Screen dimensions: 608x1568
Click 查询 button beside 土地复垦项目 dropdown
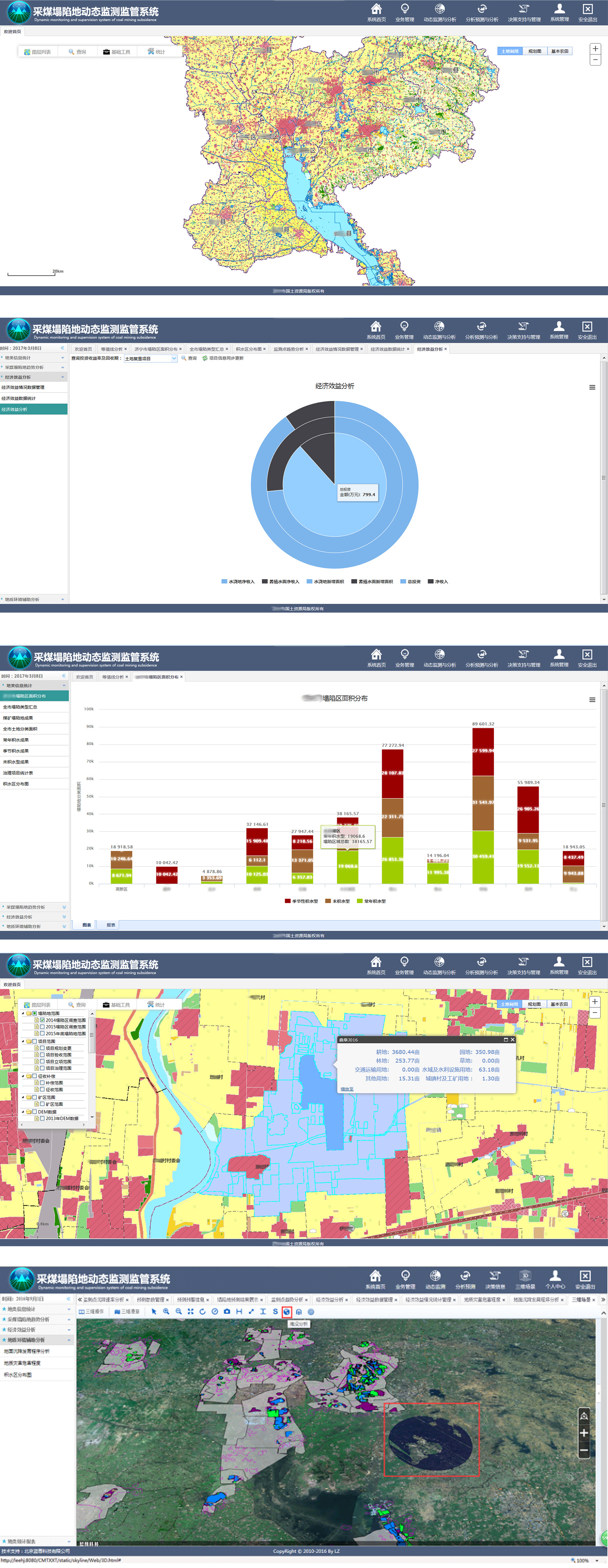[x=189, y=358]
